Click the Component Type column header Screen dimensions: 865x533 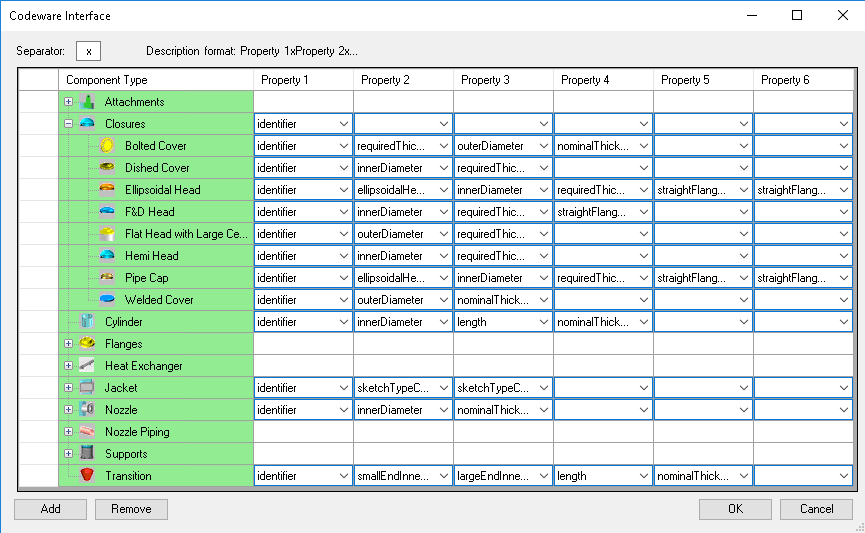(x=156, y=80)
